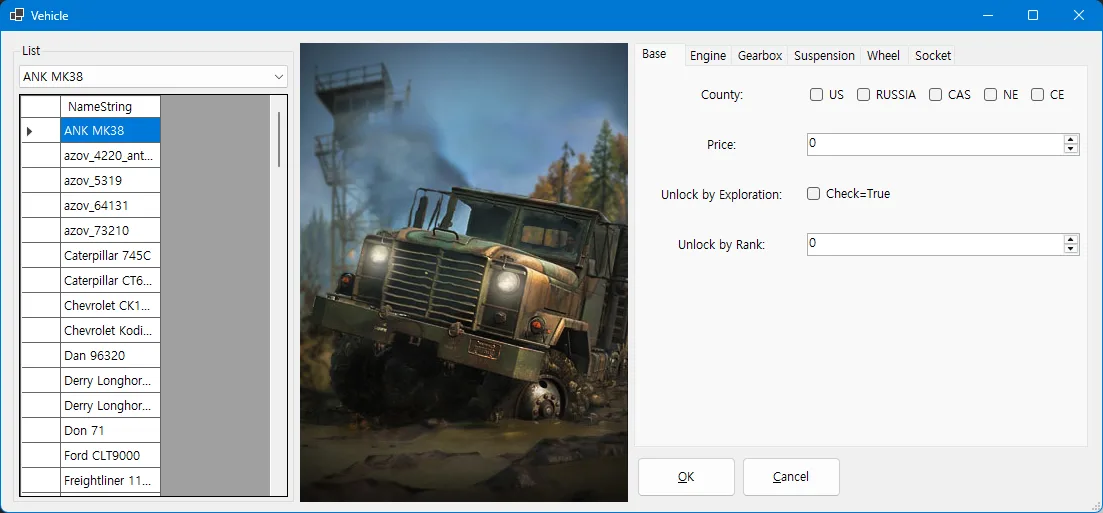Decrease the Unlock by Rank value
The height and width of the screenshot is (513, 1103).
[1071, 249]
